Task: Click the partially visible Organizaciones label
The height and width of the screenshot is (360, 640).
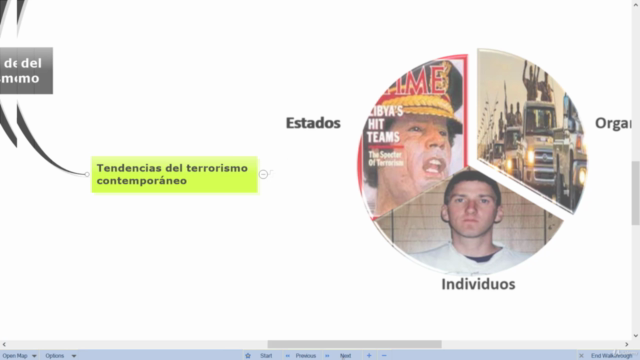Action: (613, 123)
